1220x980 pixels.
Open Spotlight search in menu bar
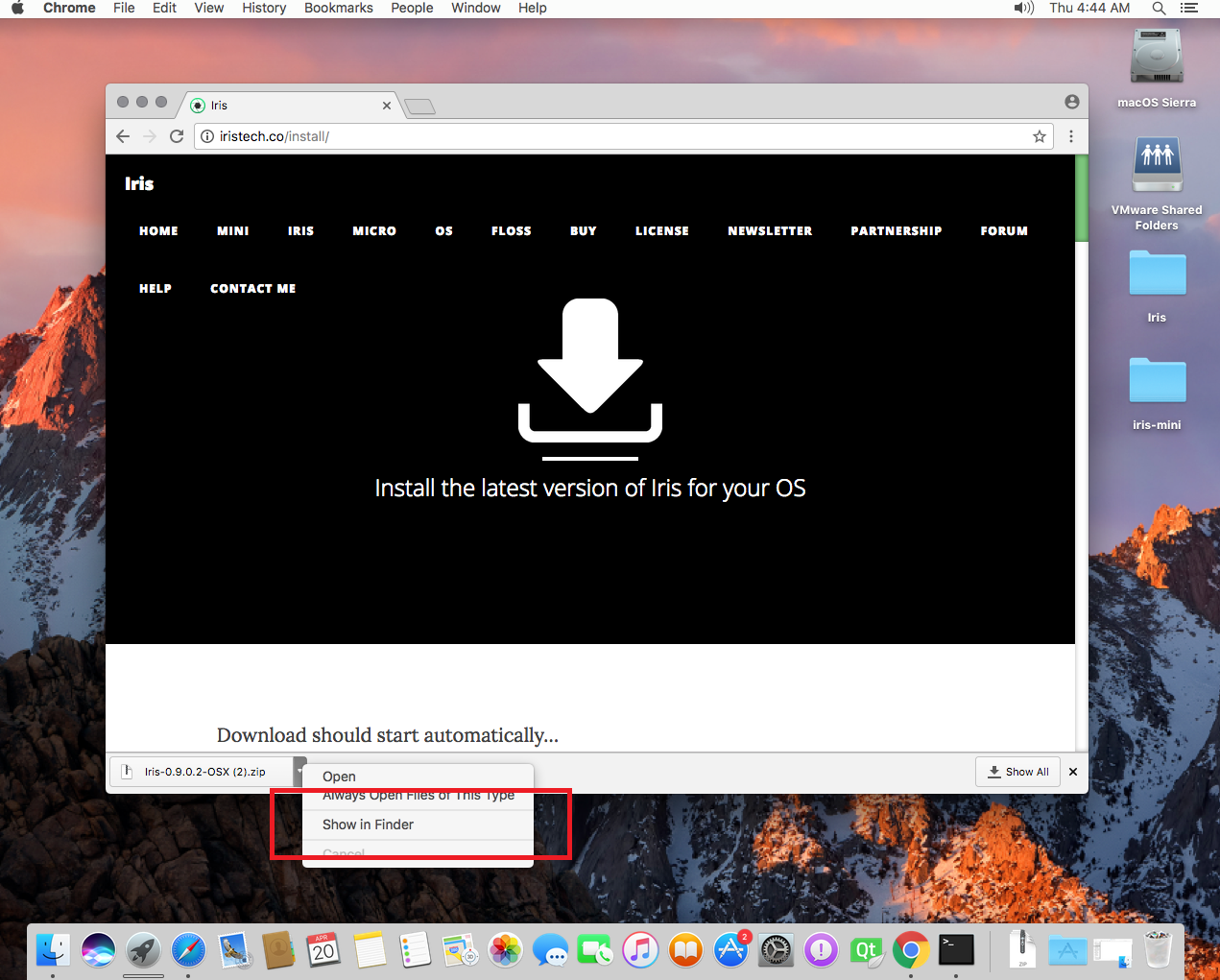point(1159,8)
